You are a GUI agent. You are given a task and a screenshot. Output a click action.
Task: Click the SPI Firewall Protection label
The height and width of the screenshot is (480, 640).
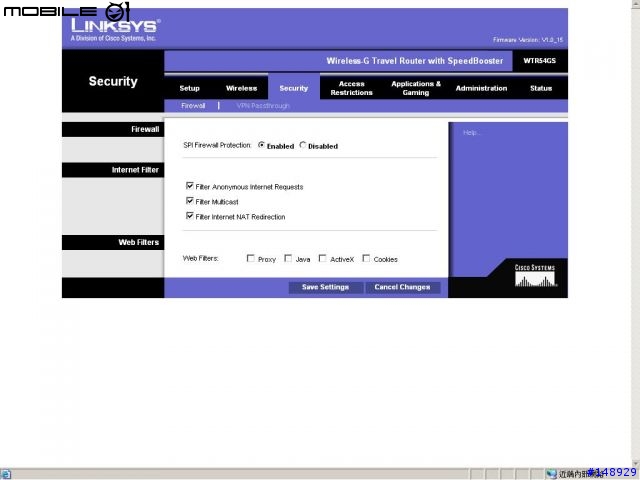[217, 145]
